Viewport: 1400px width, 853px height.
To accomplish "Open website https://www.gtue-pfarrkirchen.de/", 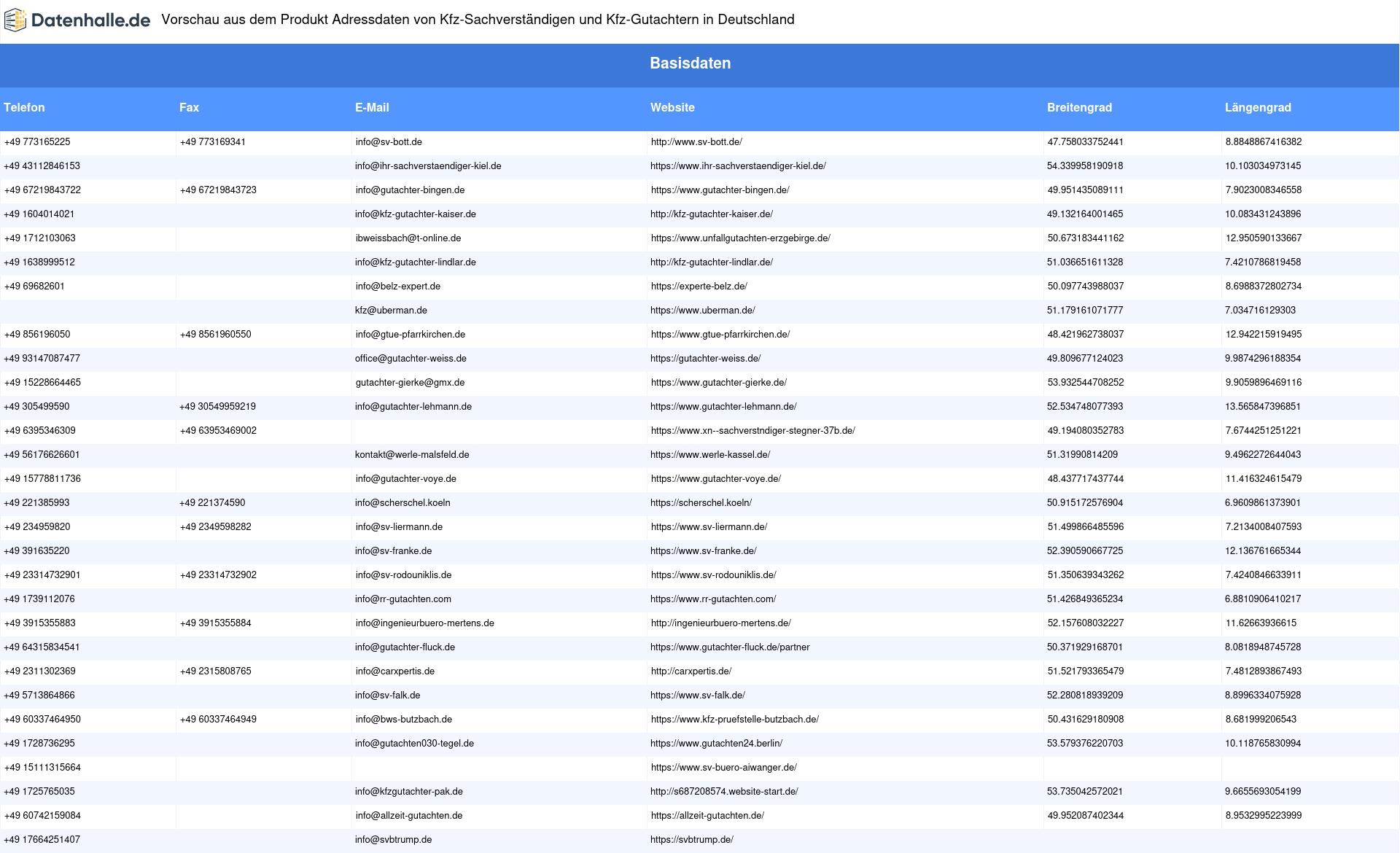I will 720,335.
